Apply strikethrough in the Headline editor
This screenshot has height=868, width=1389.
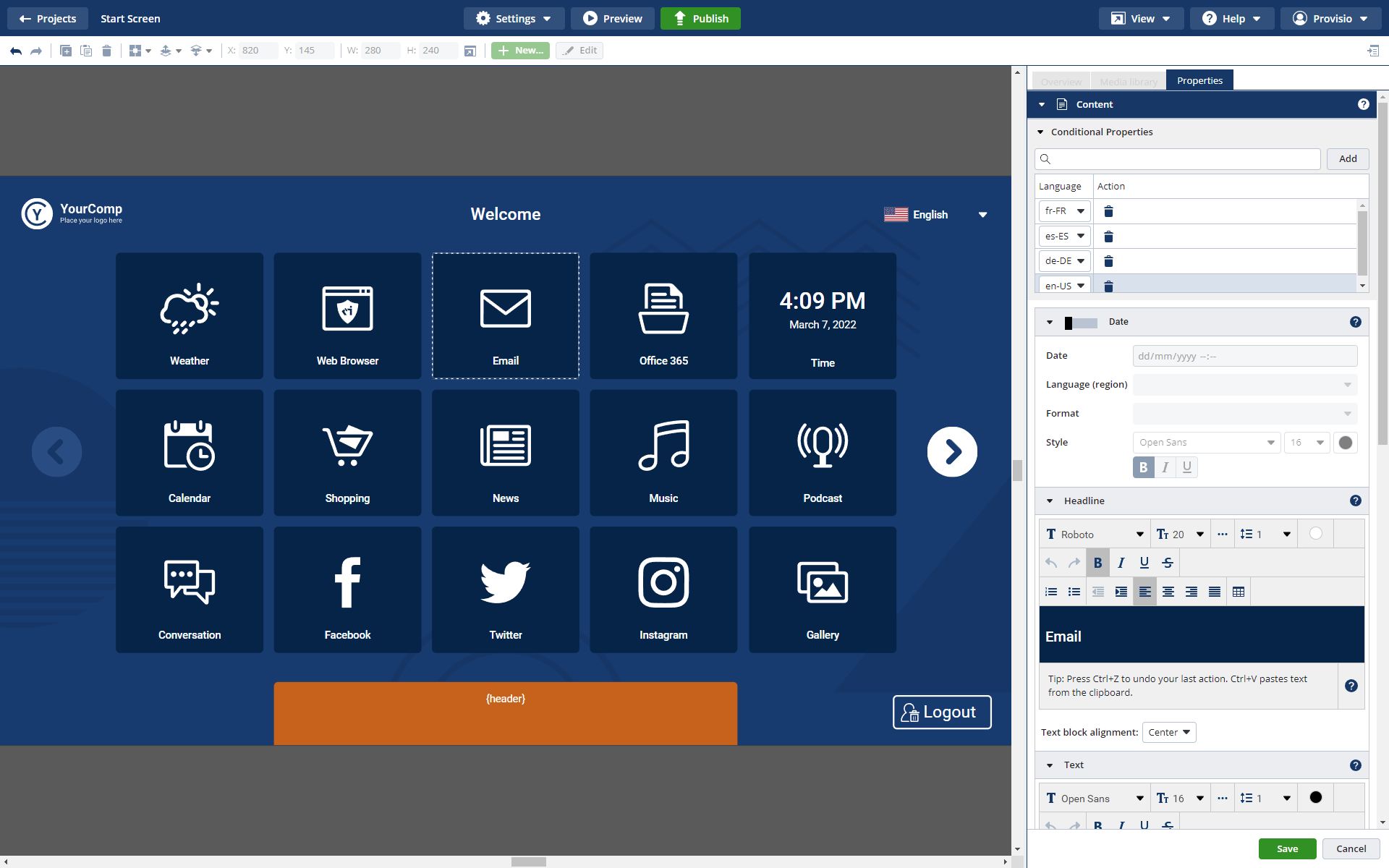(x=1168, y=562)
